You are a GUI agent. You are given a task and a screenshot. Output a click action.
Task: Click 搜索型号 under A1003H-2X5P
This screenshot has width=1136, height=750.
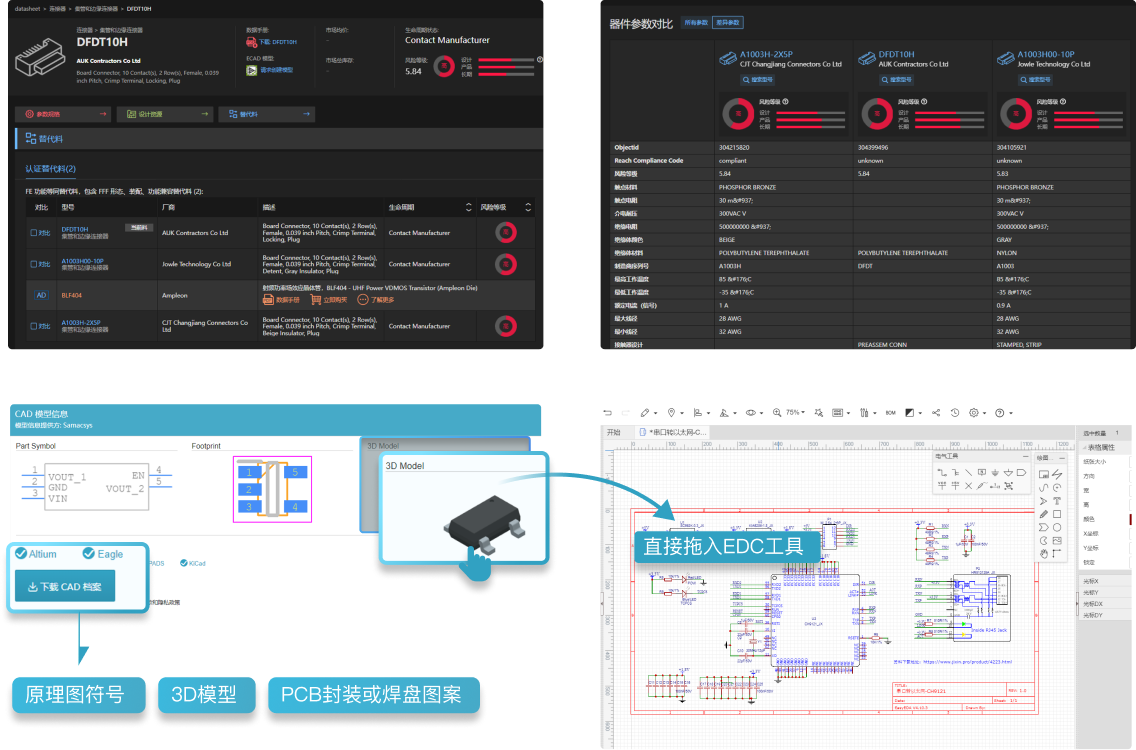[757, 80]
